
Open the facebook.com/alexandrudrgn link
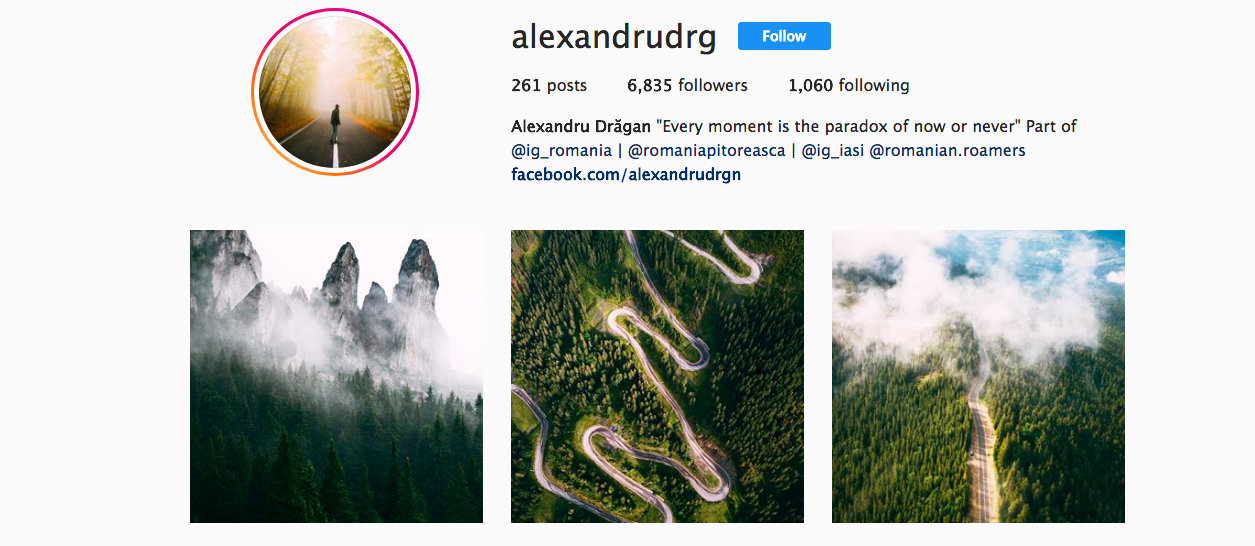tap(626, 175)
